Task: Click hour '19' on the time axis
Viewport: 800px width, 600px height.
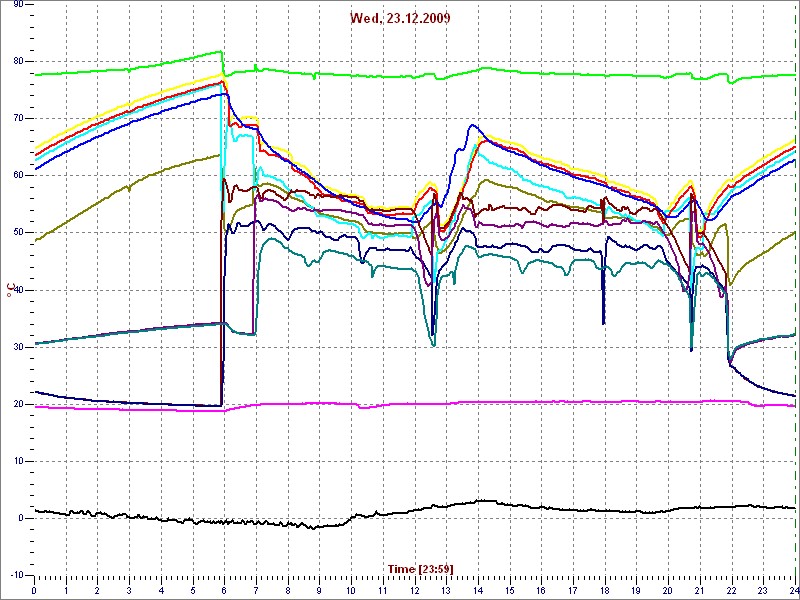Action: click(637, 590)
